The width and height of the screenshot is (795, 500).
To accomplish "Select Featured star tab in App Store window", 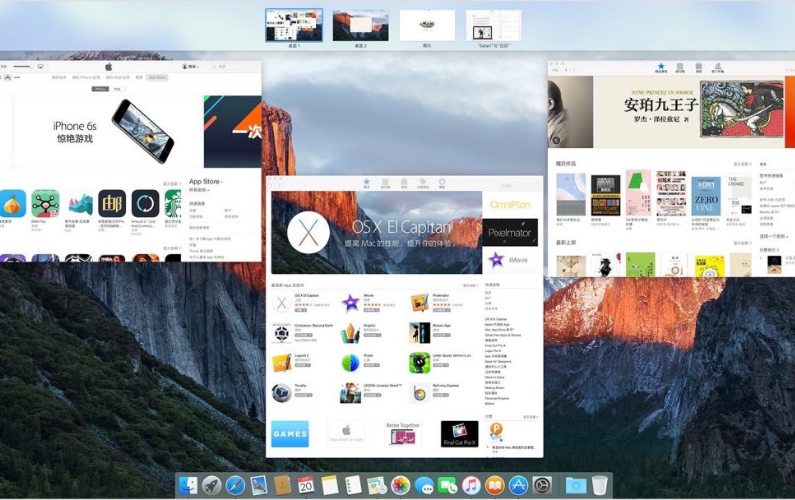I will tap(366, 183).
